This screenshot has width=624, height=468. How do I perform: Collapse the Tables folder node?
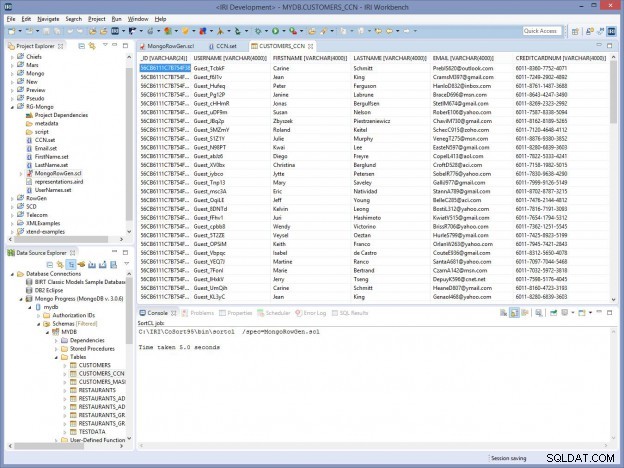56,357
